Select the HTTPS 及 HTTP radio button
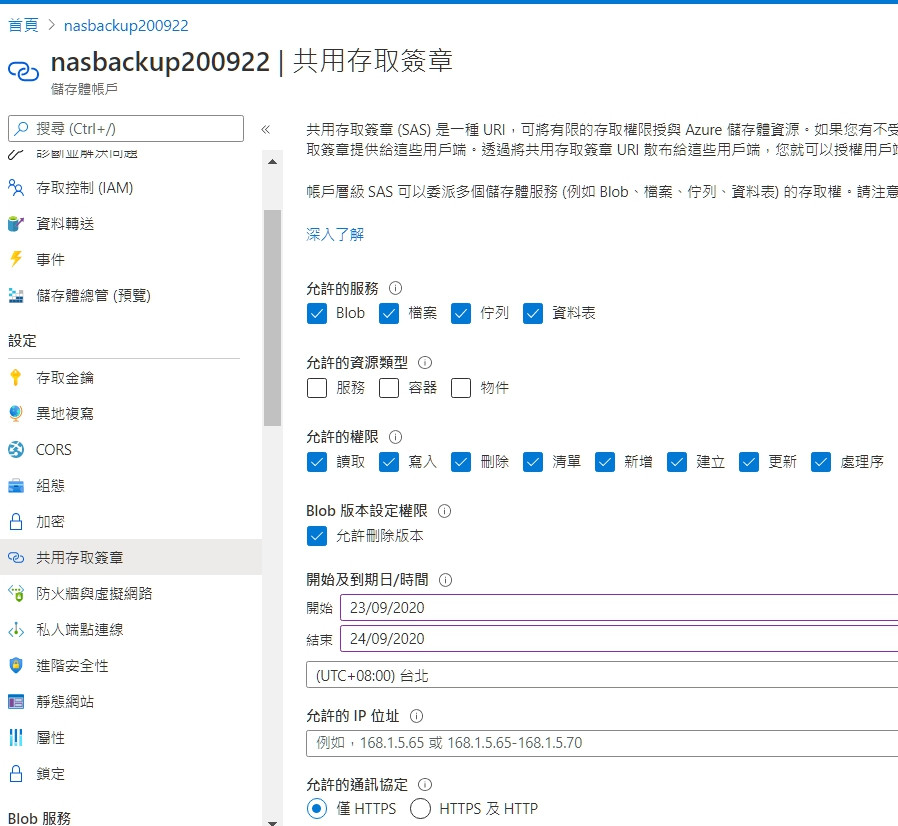 420,809
